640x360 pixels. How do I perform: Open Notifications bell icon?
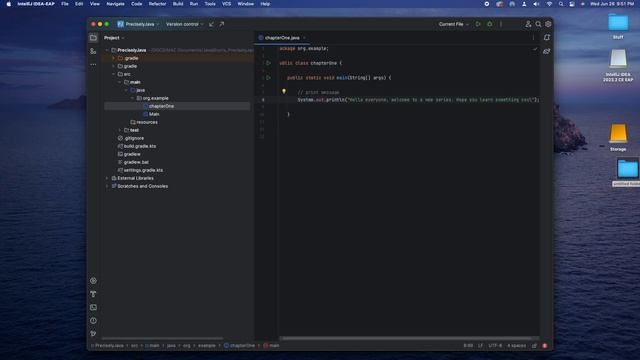coord(547,38)
